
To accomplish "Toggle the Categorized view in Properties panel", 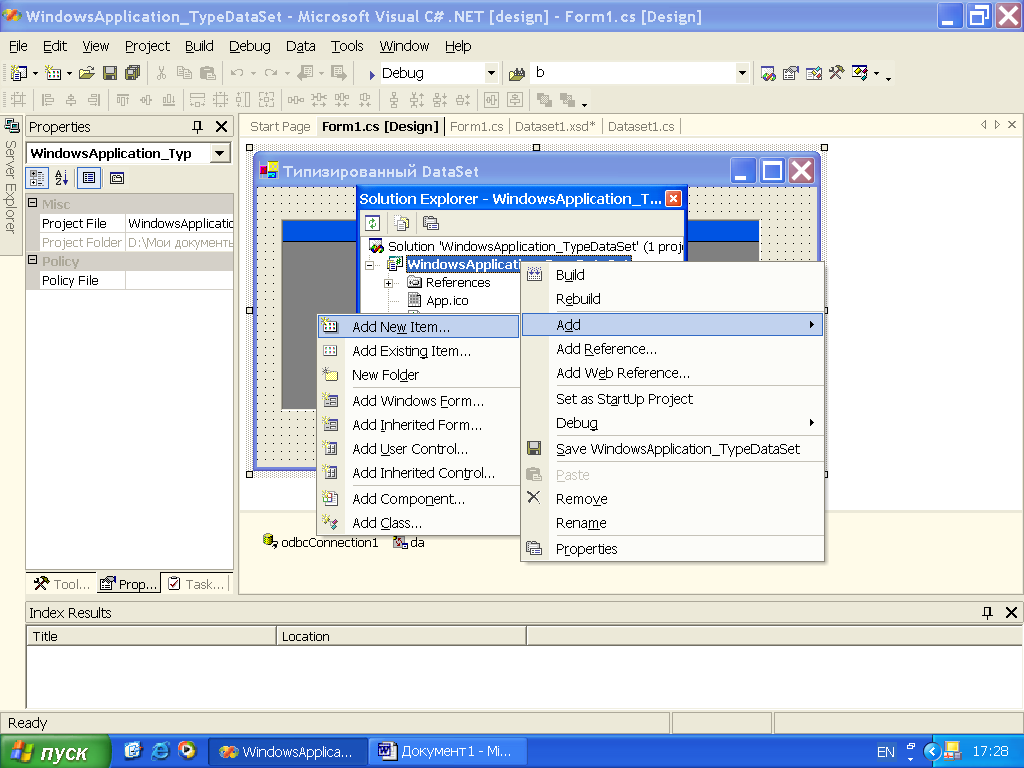I will coord(37,178).
